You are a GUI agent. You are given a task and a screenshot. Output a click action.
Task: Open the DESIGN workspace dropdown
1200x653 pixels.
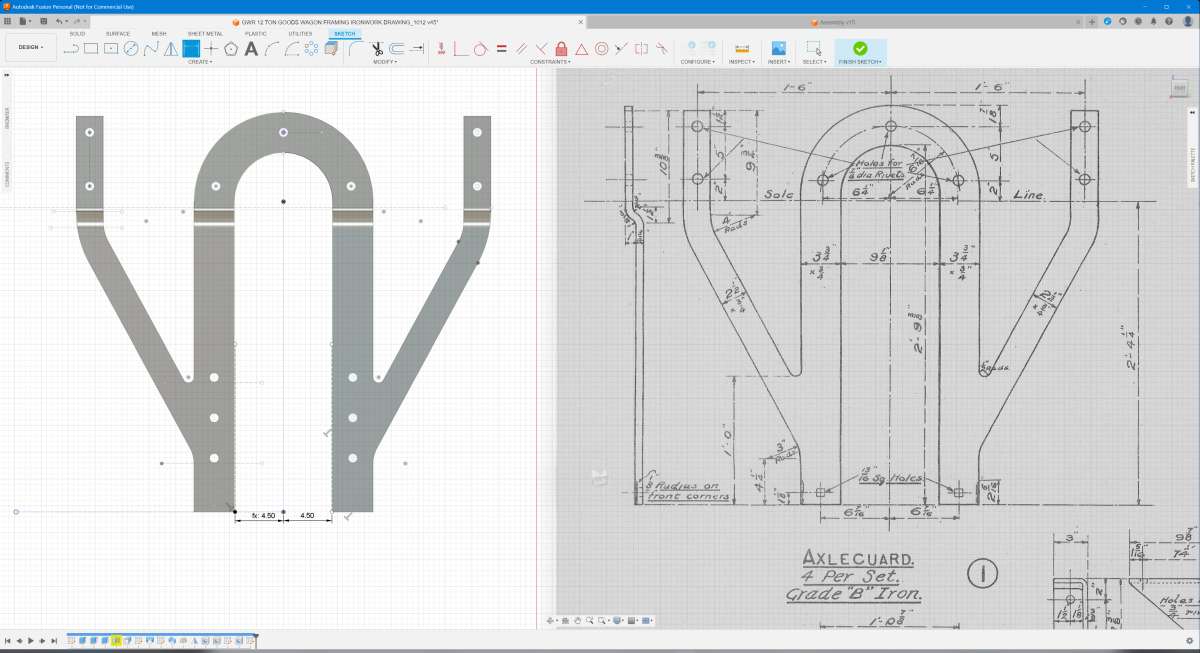[x=30, y=47]
